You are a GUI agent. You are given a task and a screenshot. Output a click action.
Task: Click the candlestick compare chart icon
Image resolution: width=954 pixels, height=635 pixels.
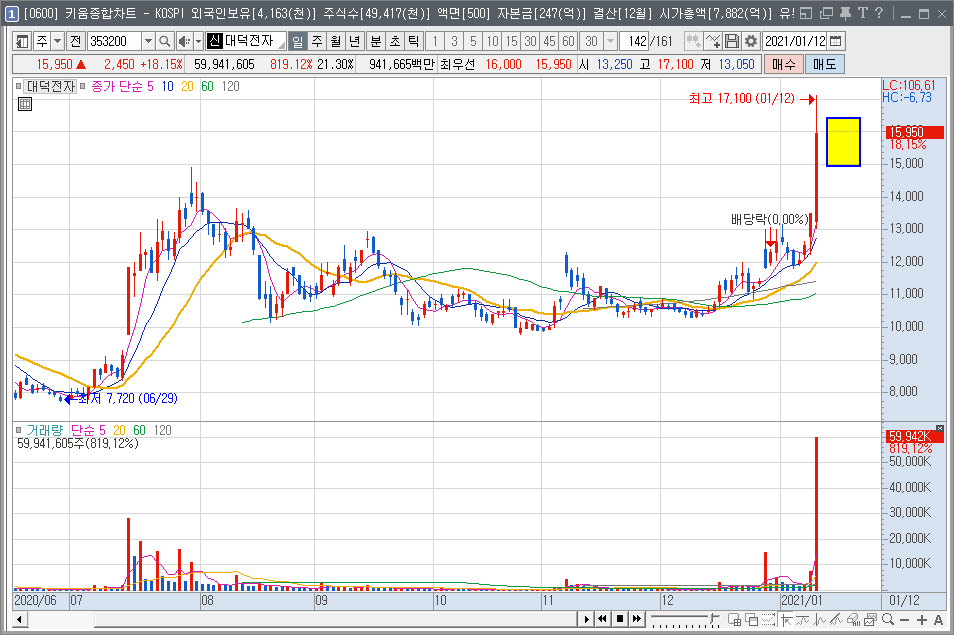[x=693, y=41]
